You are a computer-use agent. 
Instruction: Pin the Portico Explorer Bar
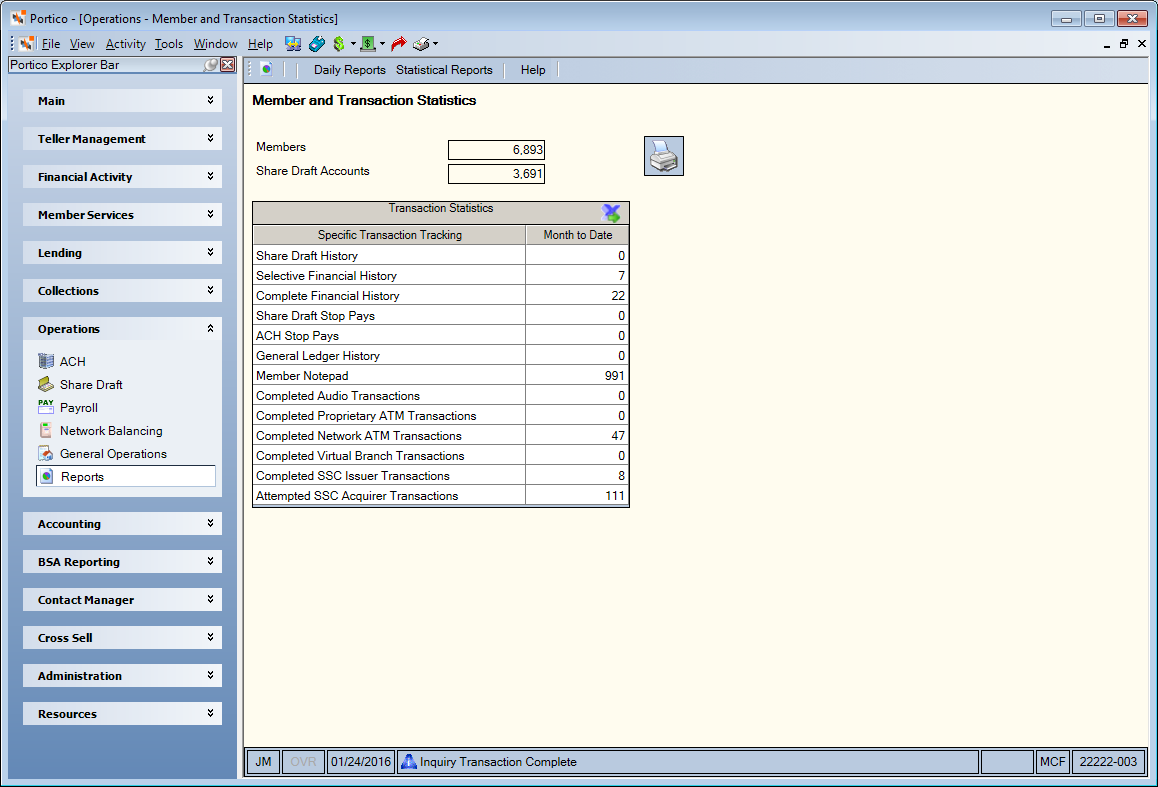[x=211, y=65]
